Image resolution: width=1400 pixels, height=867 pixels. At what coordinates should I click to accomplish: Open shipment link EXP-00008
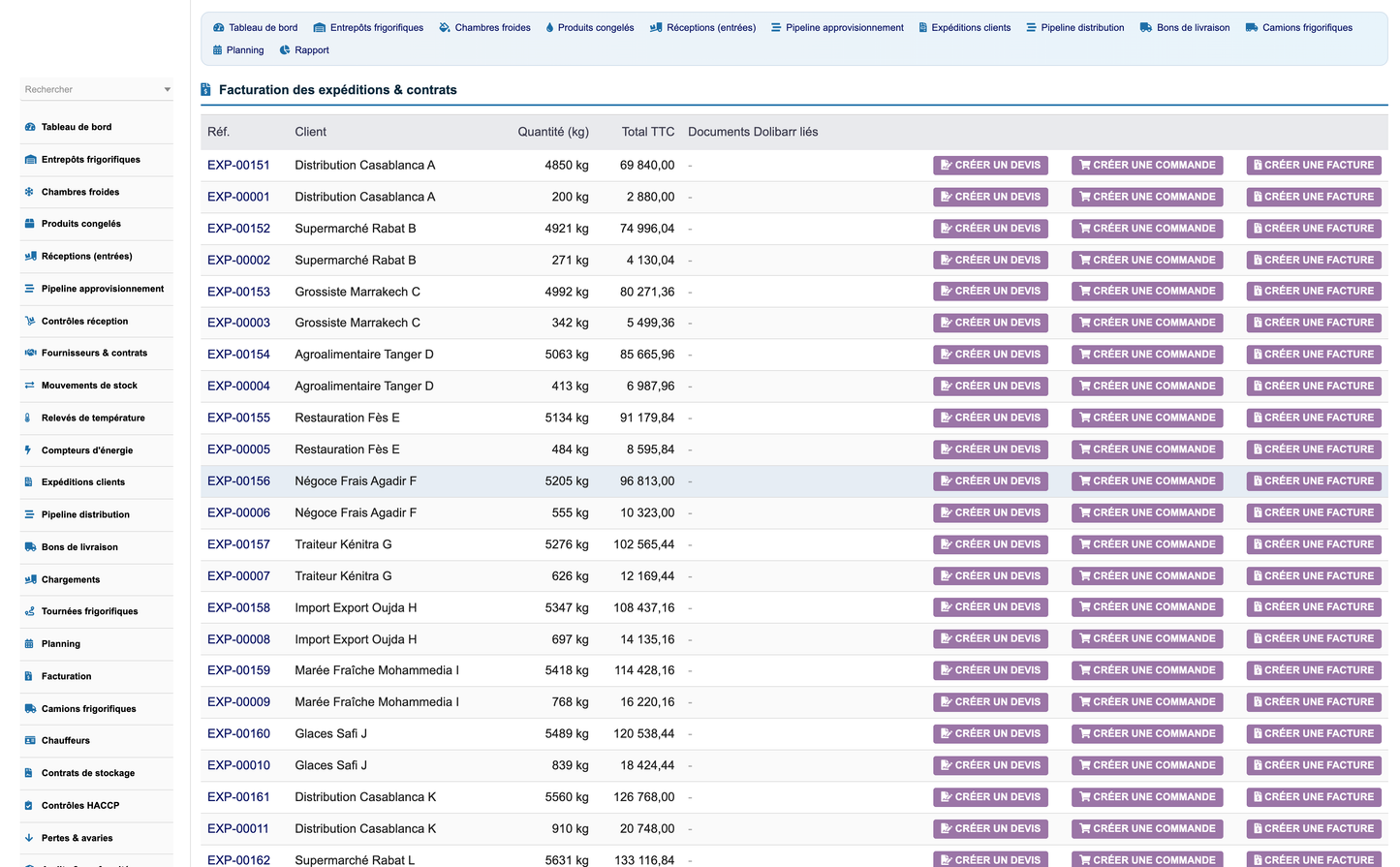click(x=238, y=639)
